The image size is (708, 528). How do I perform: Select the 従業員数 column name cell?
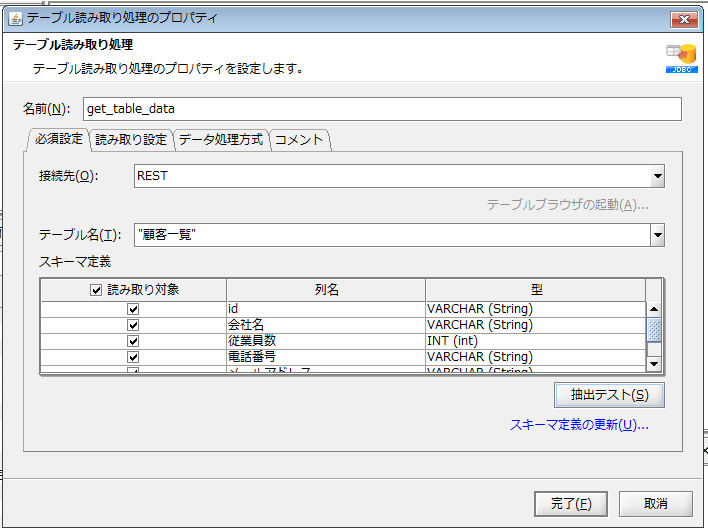(326, 341)
